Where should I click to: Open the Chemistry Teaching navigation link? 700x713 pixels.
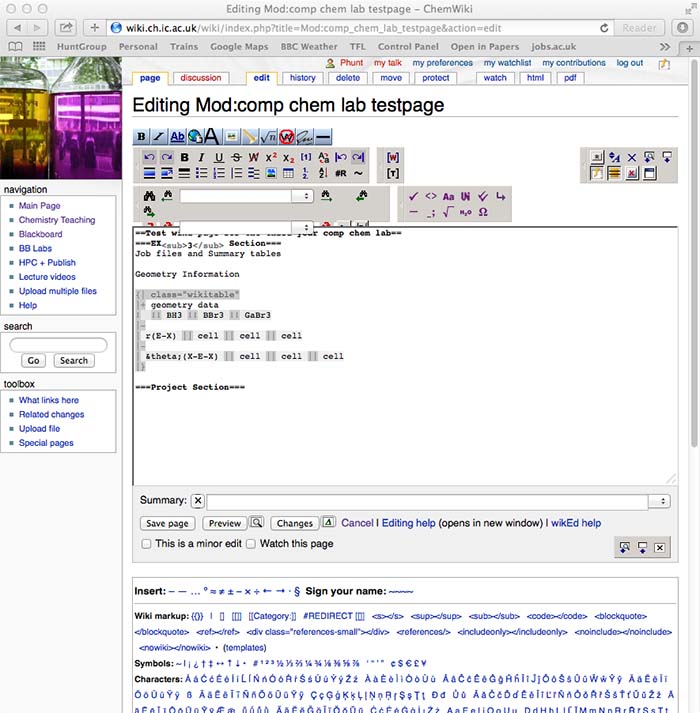57,220
